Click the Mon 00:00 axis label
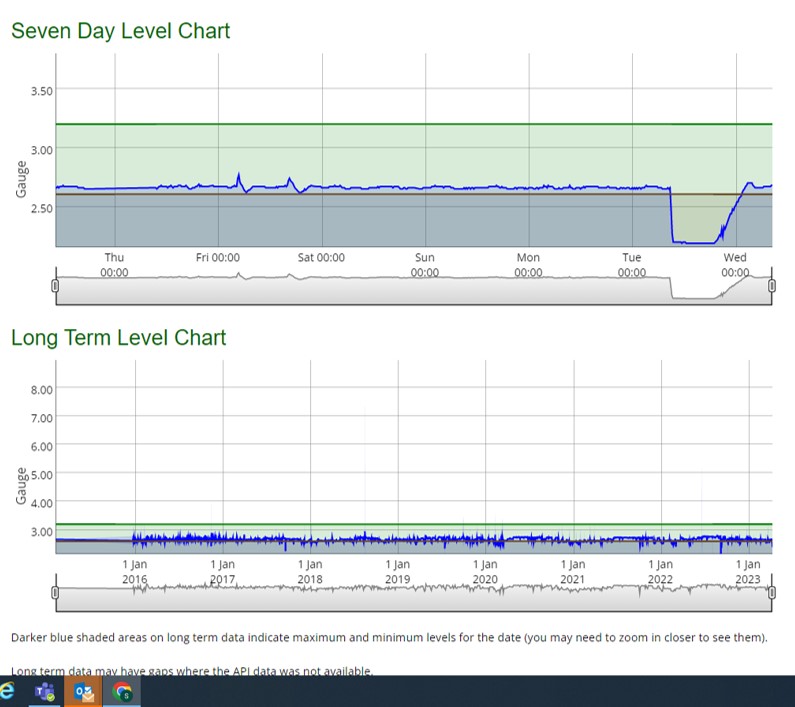 point(528,265)
